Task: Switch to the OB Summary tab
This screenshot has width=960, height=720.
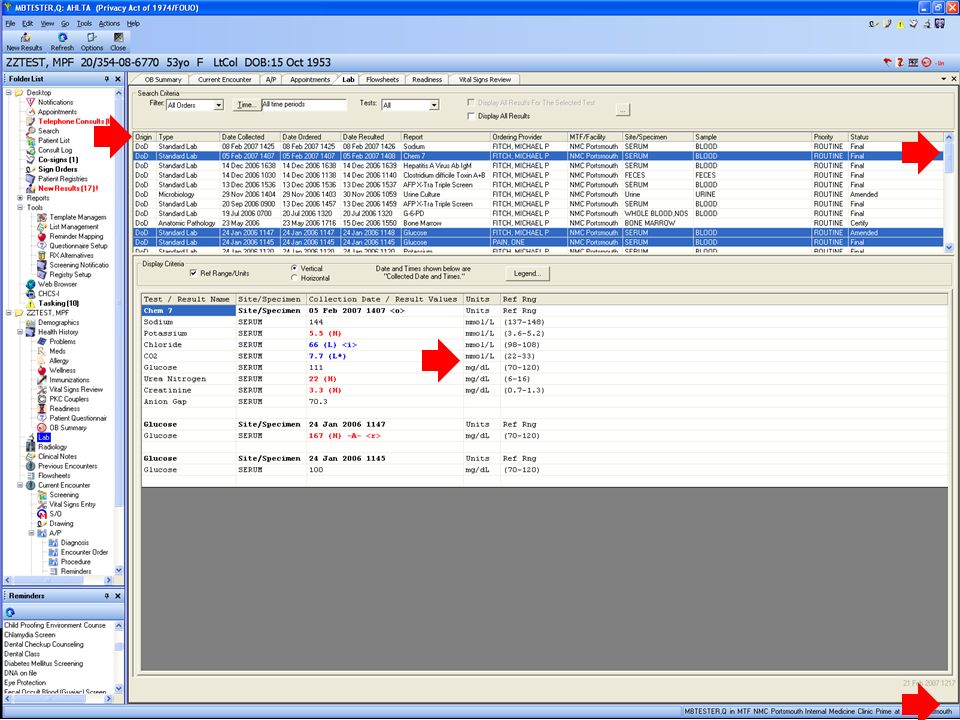Action: [x=163, y=80]
